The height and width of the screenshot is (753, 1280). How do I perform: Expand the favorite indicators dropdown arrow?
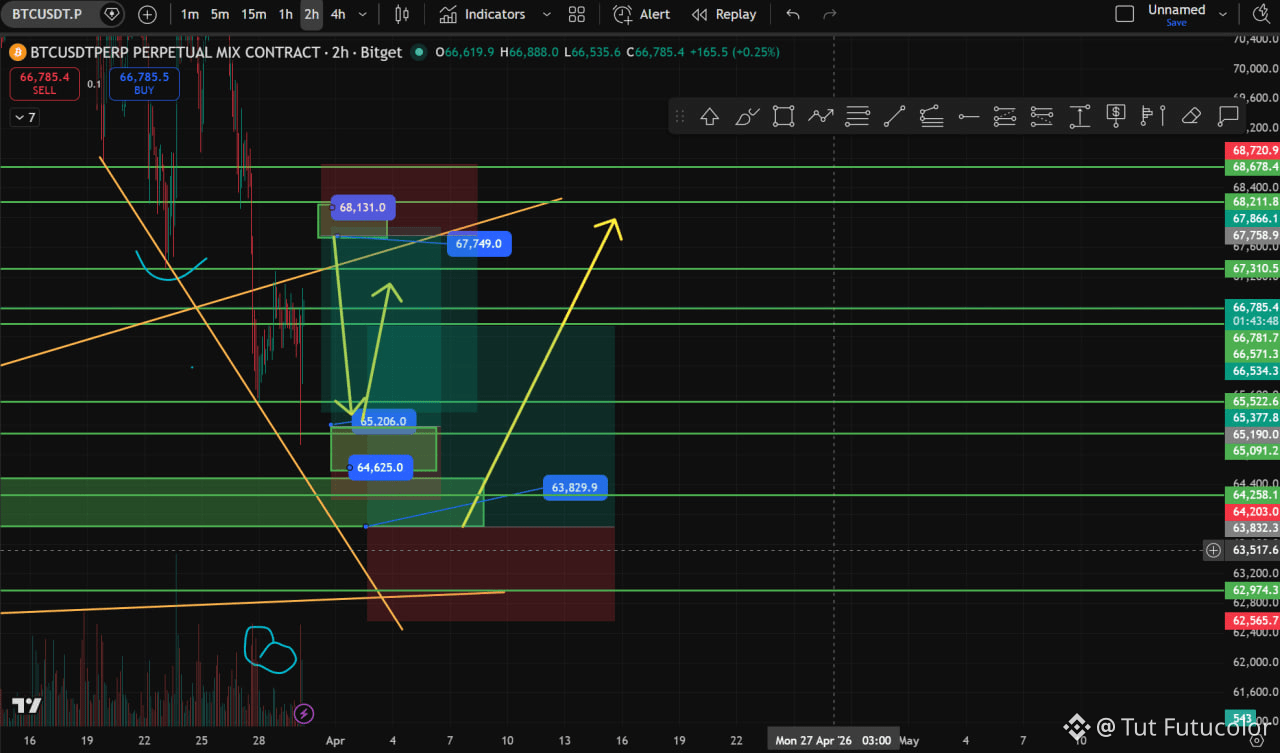(x=546, y=14)
